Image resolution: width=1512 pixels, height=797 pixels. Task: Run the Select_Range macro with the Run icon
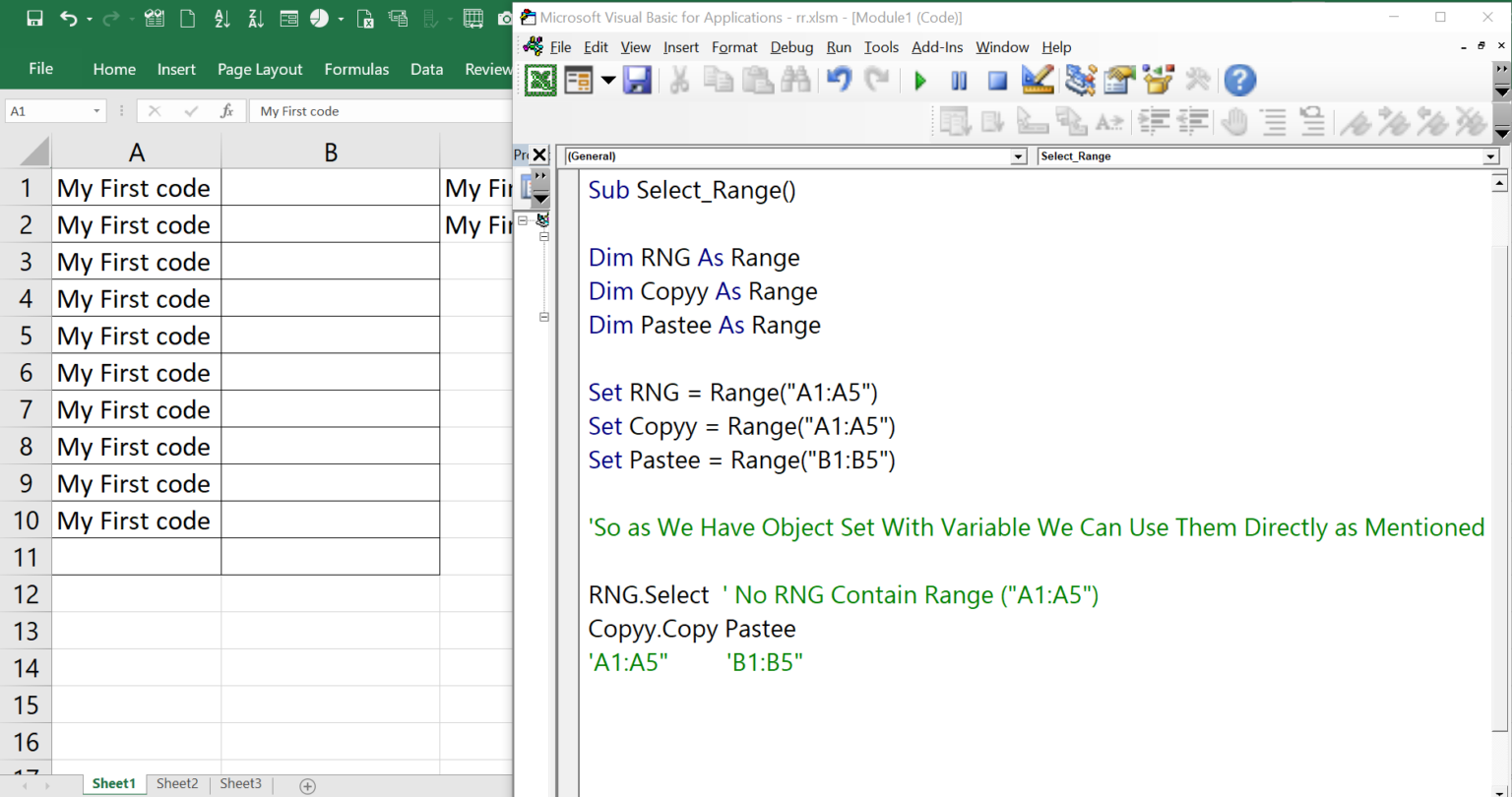[x=919, y=80]
